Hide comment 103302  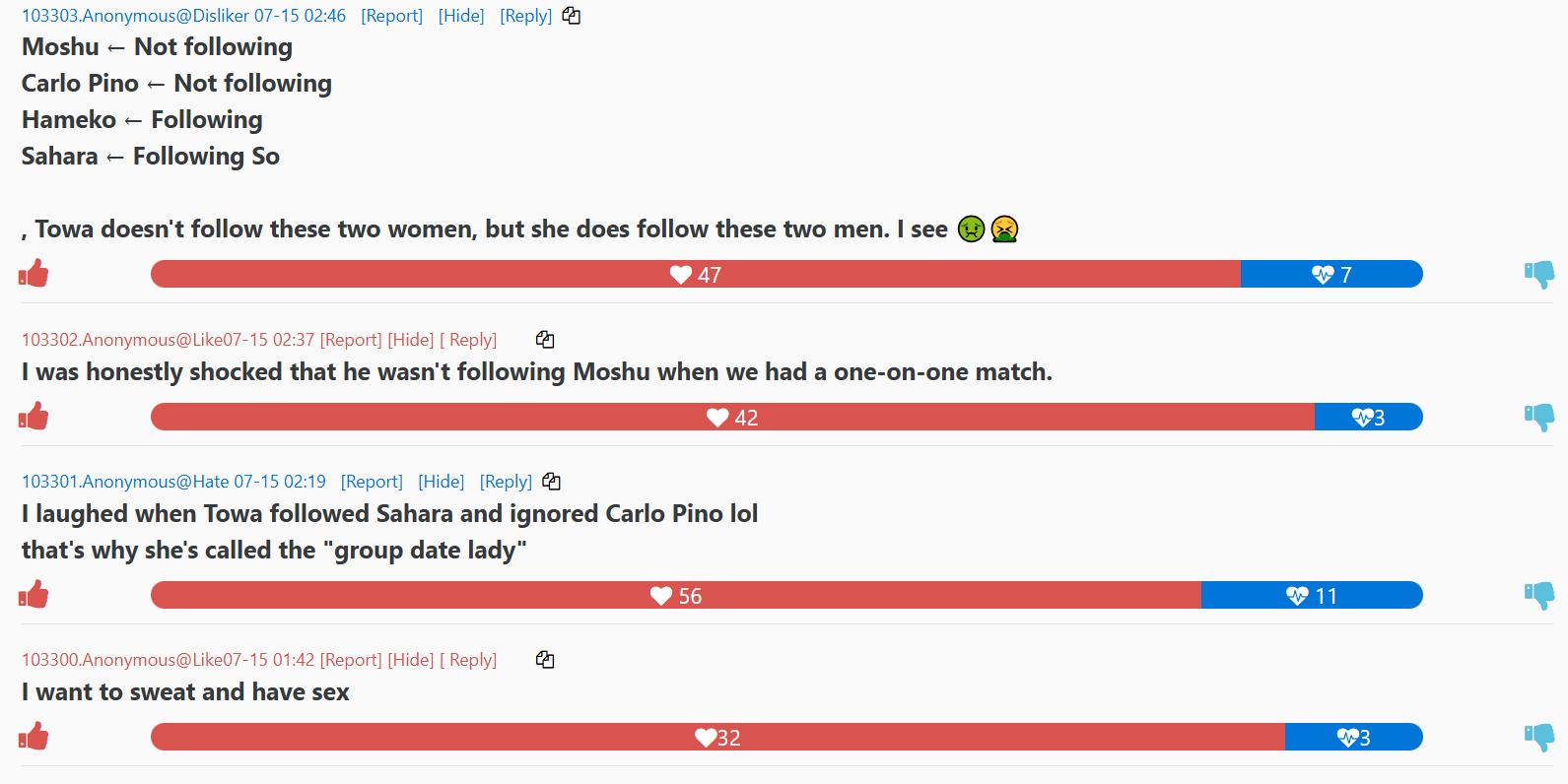[411, 340]
